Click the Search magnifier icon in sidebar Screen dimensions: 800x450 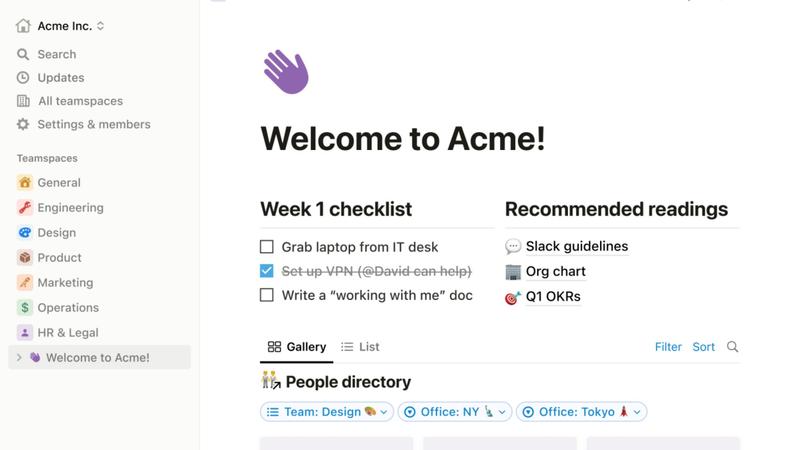23,54
